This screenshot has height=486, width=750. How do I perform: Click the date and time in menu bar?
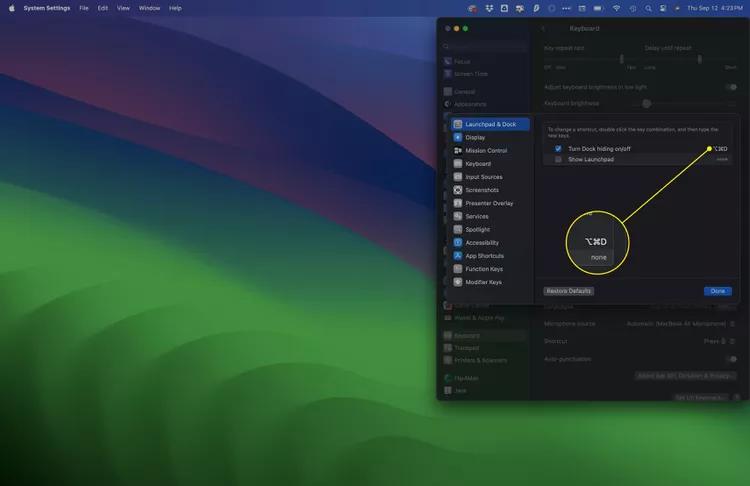715,8
